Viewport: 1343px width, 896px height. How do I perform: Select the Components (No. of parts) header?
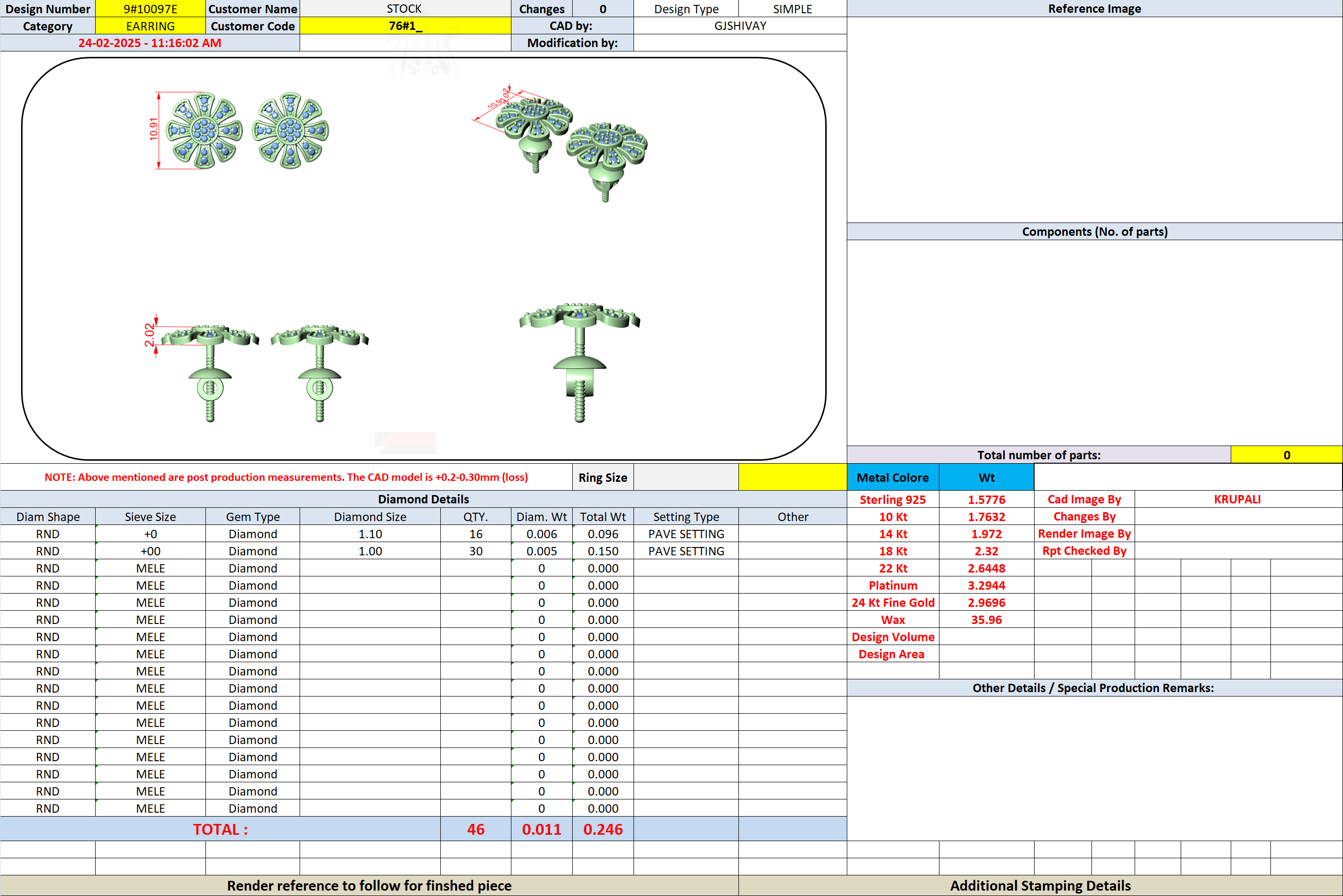[x=1094, y=231]
